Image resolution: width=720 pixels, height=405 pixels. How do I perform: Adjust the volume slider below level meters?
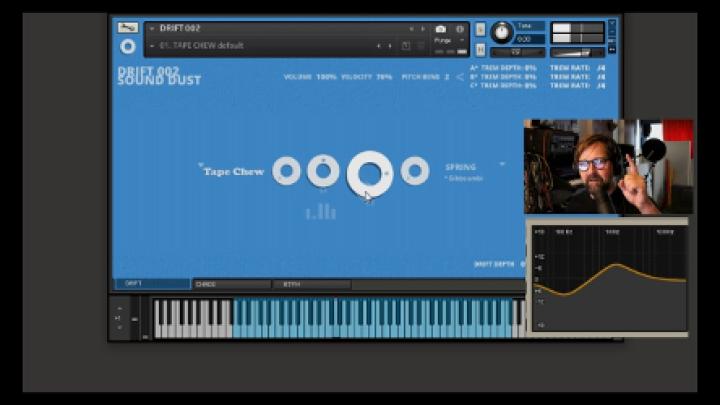coord(577,53)
